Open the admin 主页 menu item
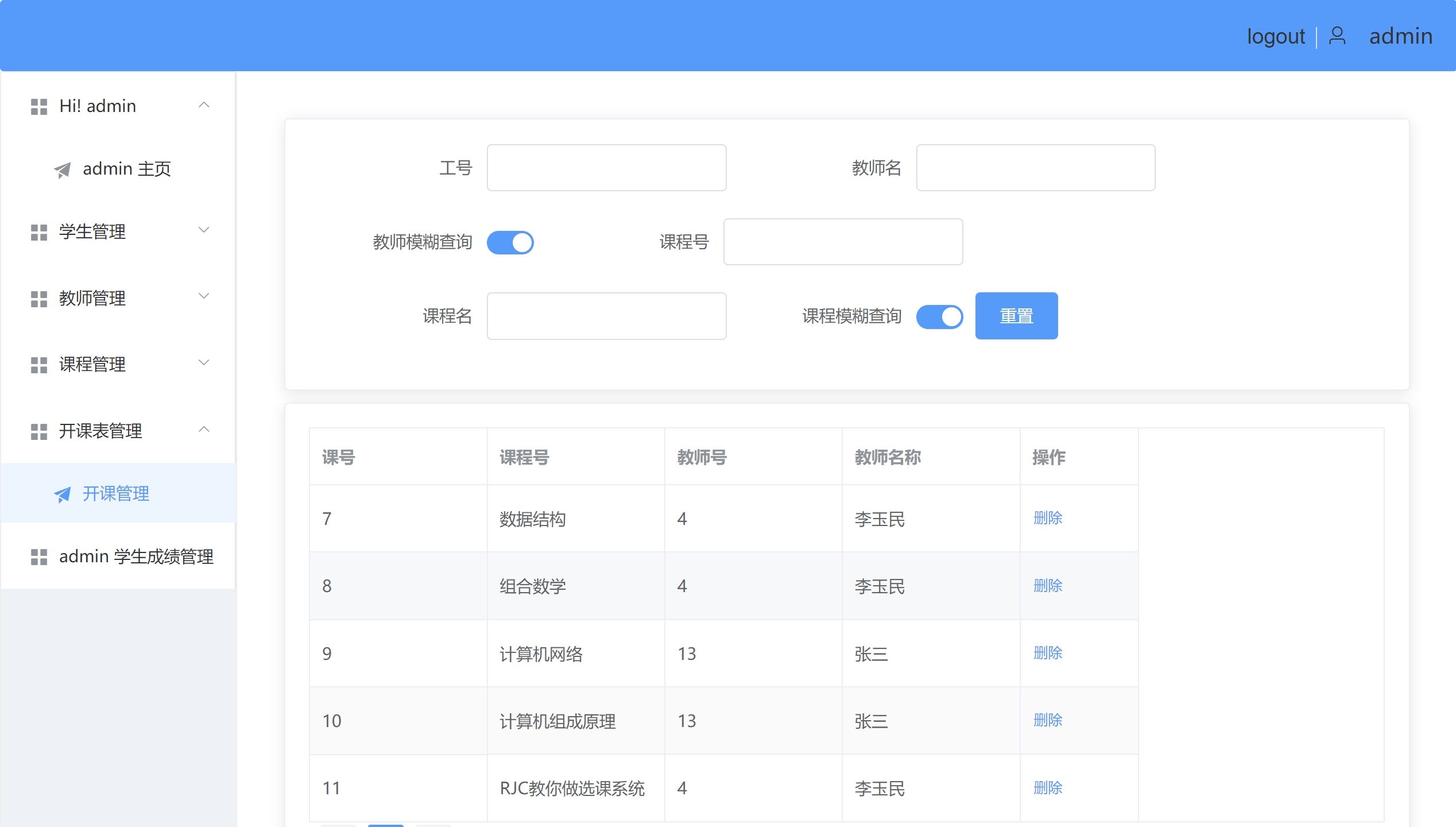Viewport: 1456px width, 827px height. click(x=119, y=169)
